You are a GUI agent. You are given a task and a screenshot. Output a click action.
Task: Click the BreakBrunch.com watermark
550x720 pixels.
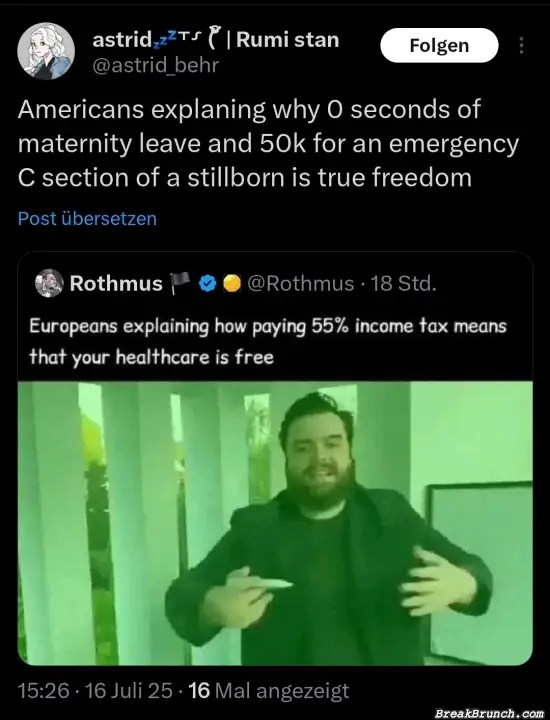coord(489,713)
